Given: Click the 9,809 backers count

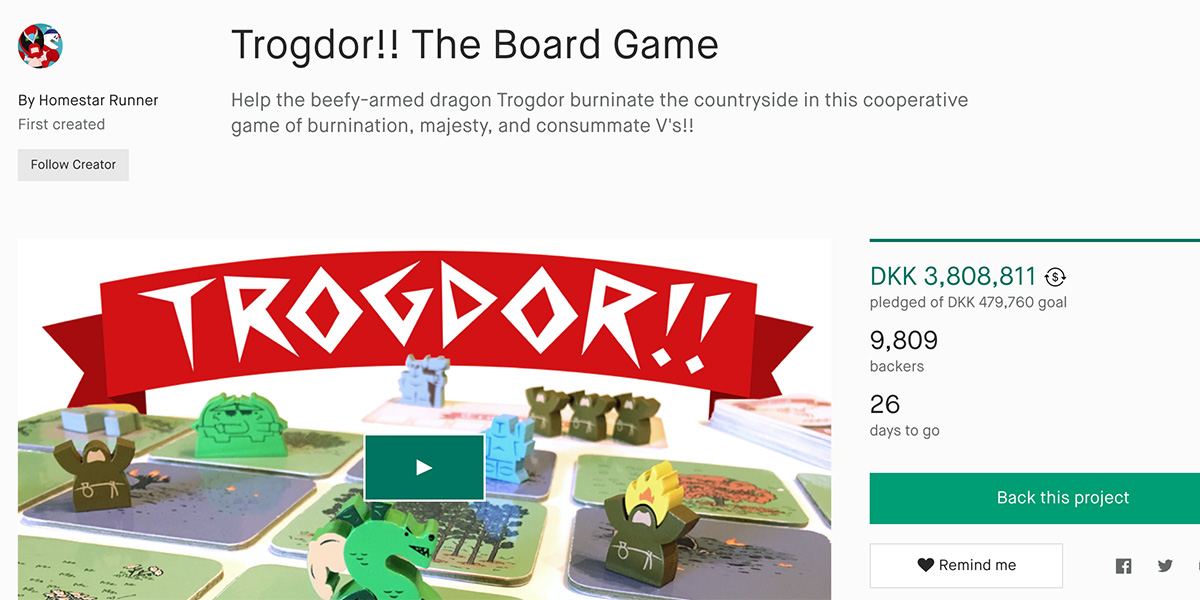Looking at the screenshot, I should coord(904,340).
